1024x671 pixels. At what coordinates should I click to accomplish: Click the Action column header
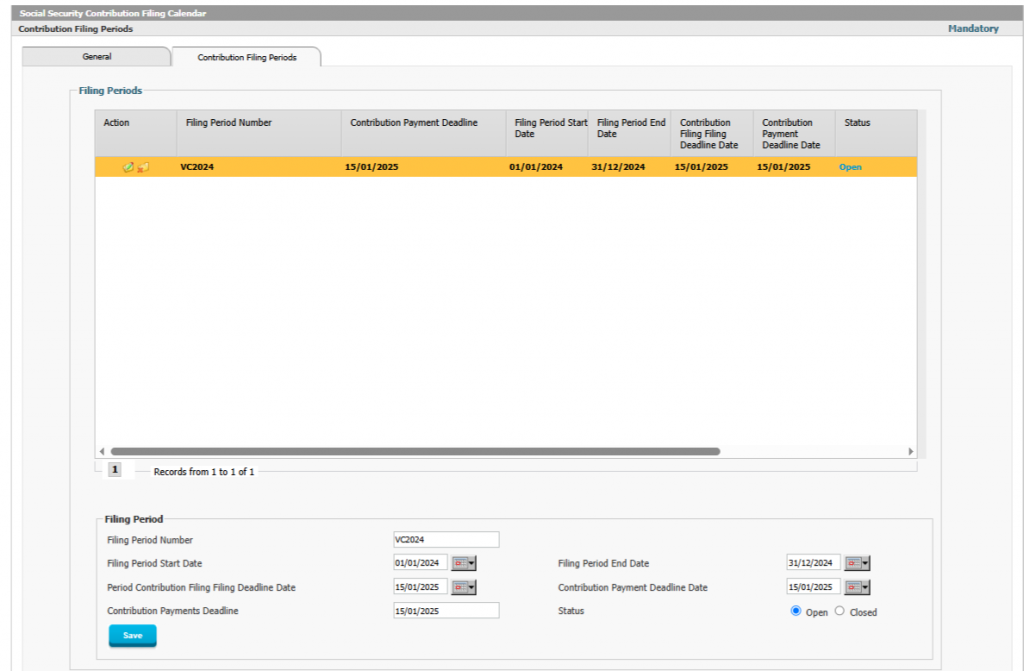pyautogui.click(x=136, y=133)
